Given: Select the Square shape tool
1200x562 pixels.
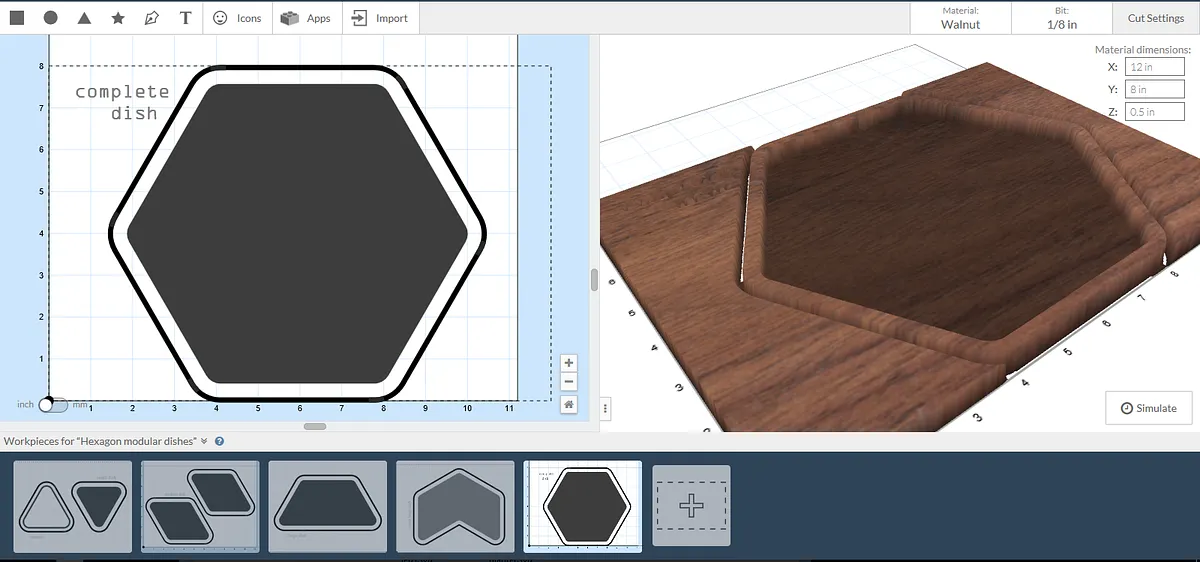Looking at the screenshot, I should 17,18.
